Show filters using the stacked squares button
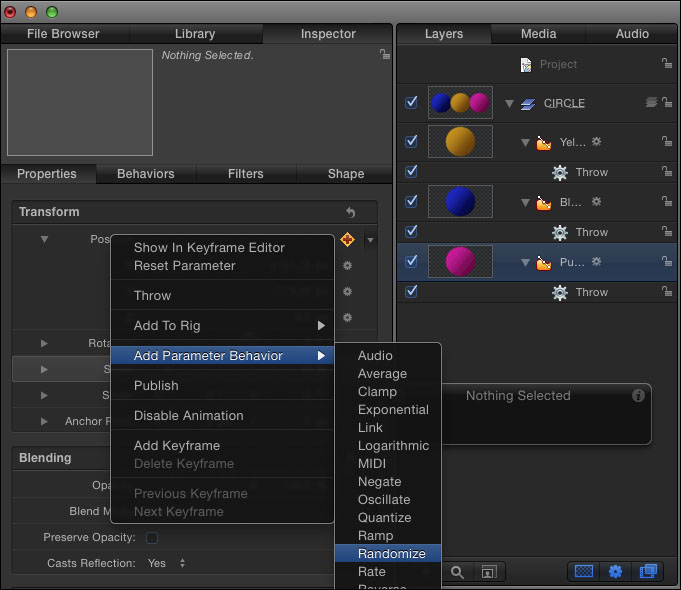681x590 pixels. pyautogui.click(x=647, y=572)
